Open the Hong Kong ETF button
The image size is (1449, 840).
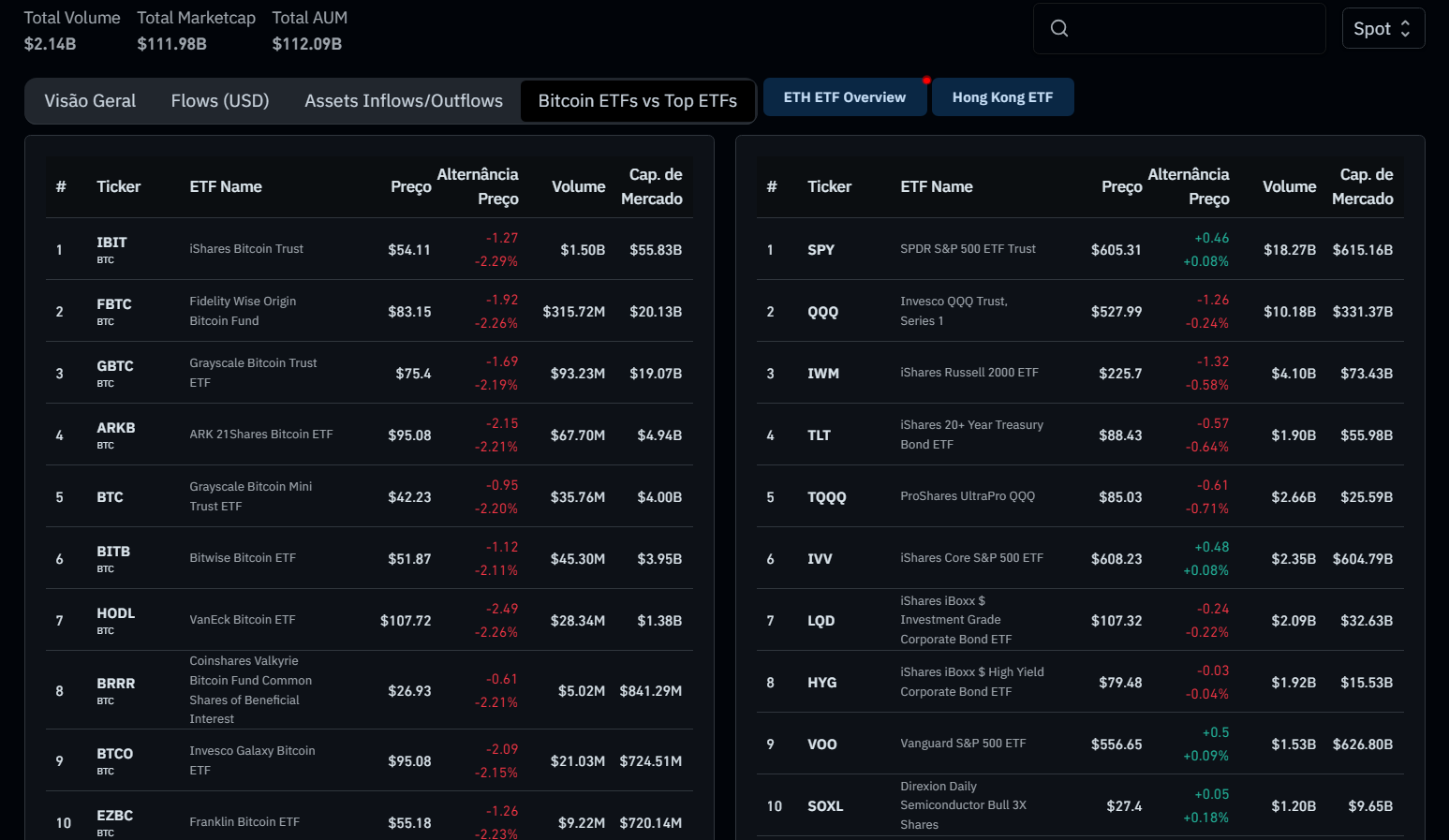pyautogui.click(x=1002, y=97)
